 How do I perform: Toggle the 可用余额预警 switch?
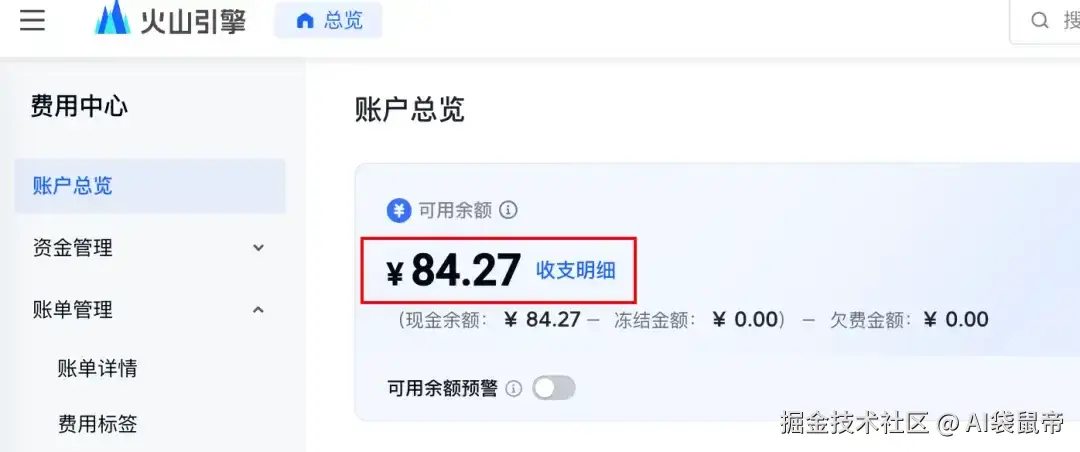click(x=554, y=388)
